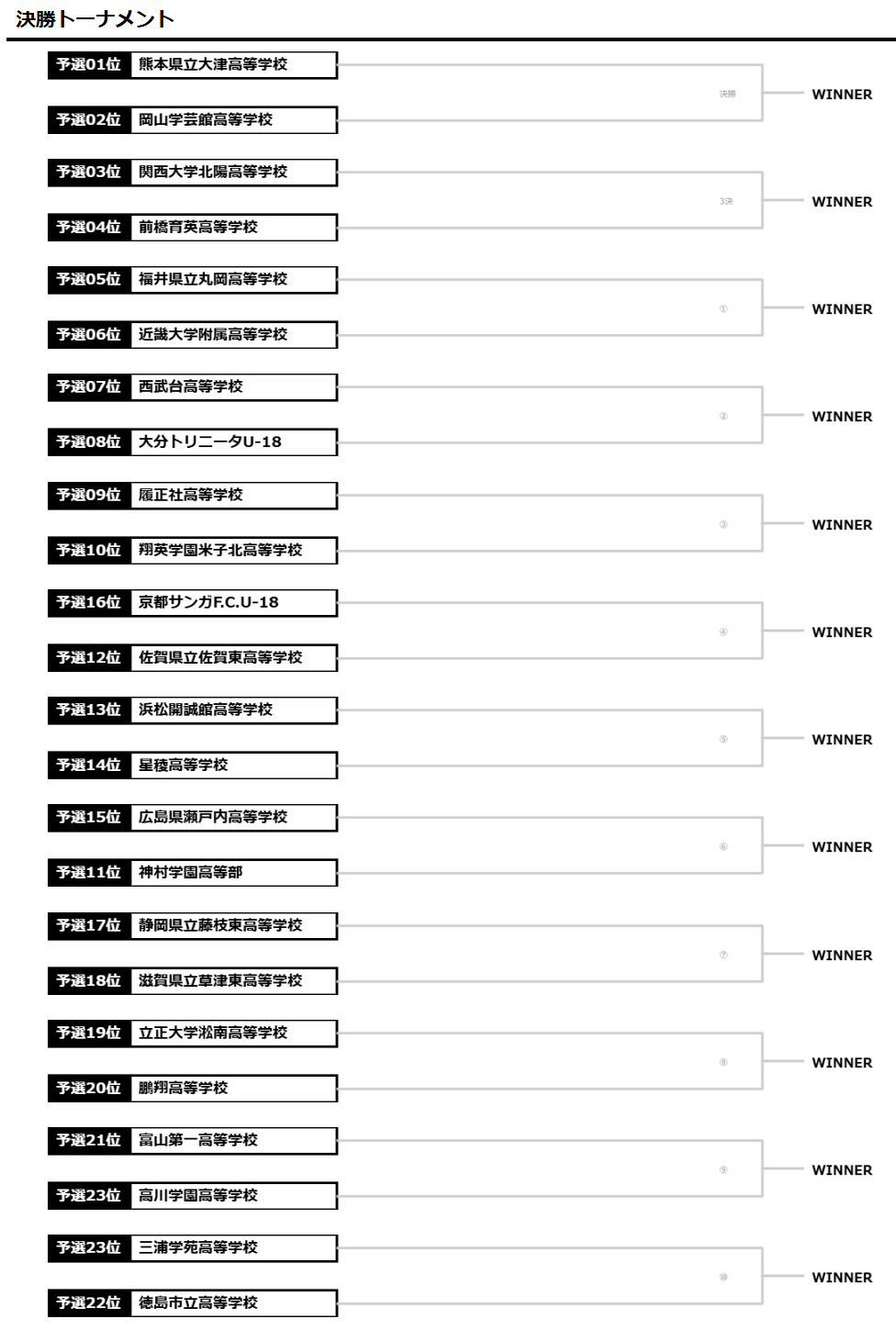Click the 鵬翔高等学校 team box
This screenshot has height=1330, width=896.
coord(233,1088)
